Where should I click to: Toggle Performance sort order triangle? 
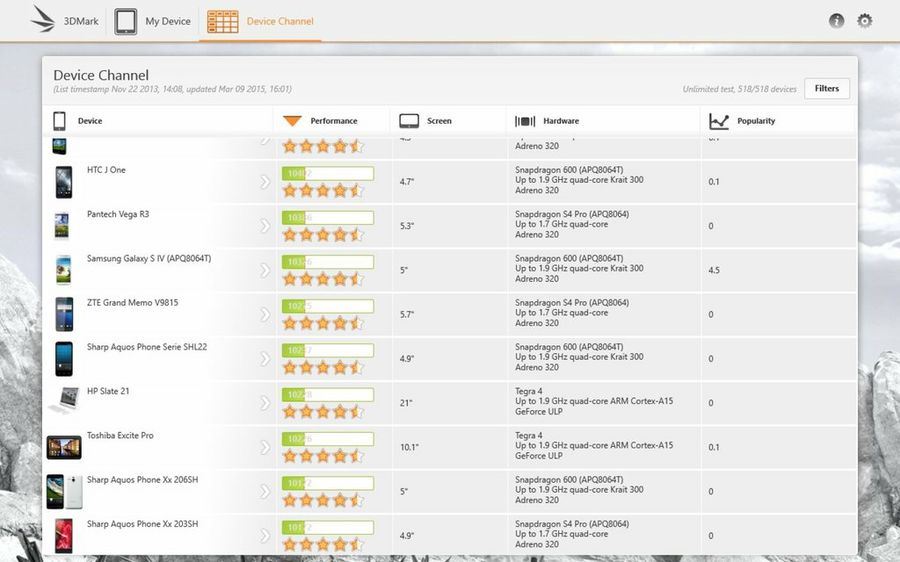click(292, 121)
